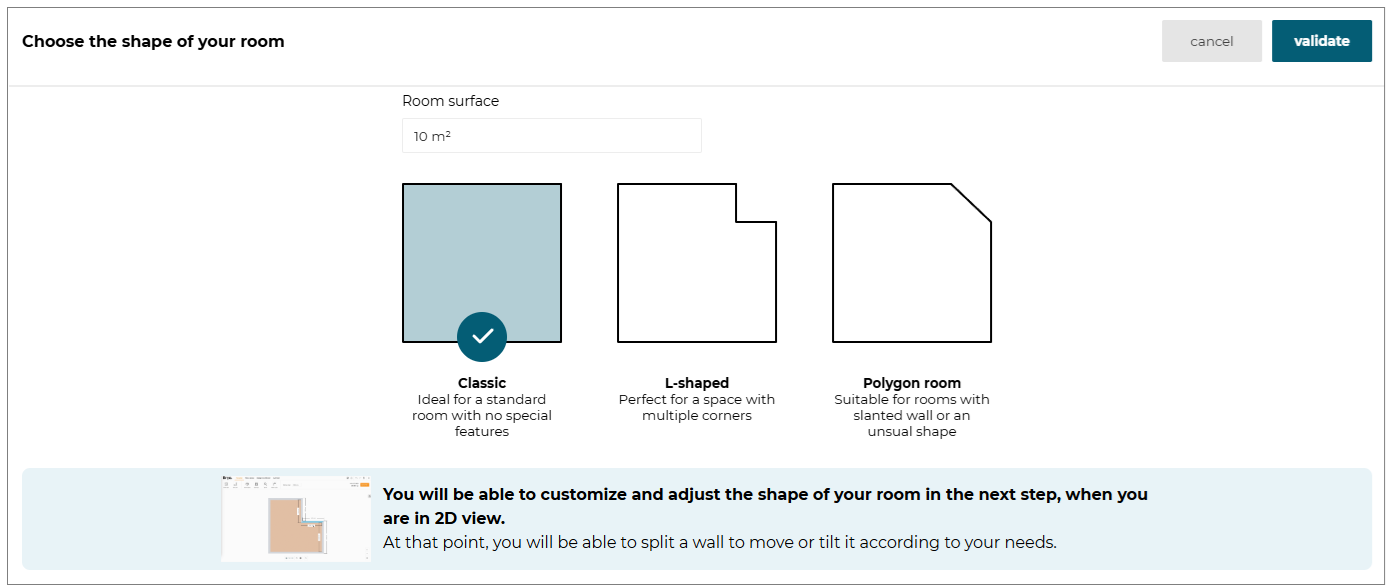Expand the L-shaped room description text
This screenshot has width=1386, height=588.
tap(697, 407)
